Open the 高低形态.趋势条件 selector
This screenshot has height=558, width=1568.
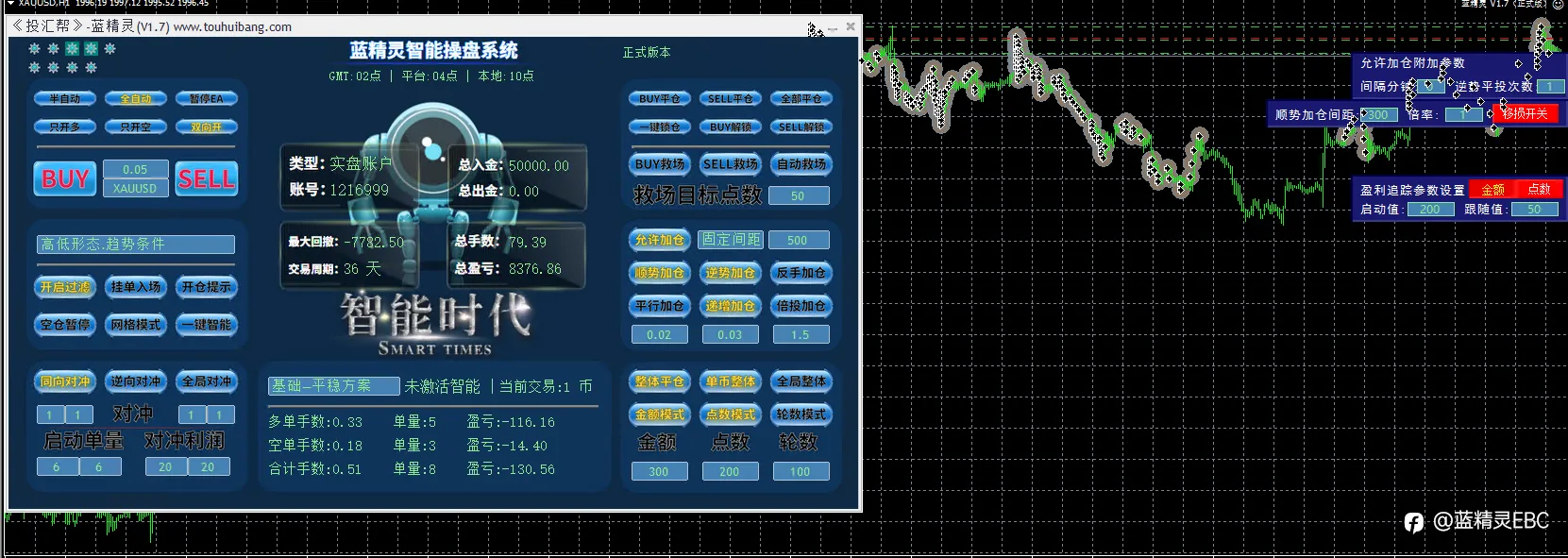[x=136, y=245]
